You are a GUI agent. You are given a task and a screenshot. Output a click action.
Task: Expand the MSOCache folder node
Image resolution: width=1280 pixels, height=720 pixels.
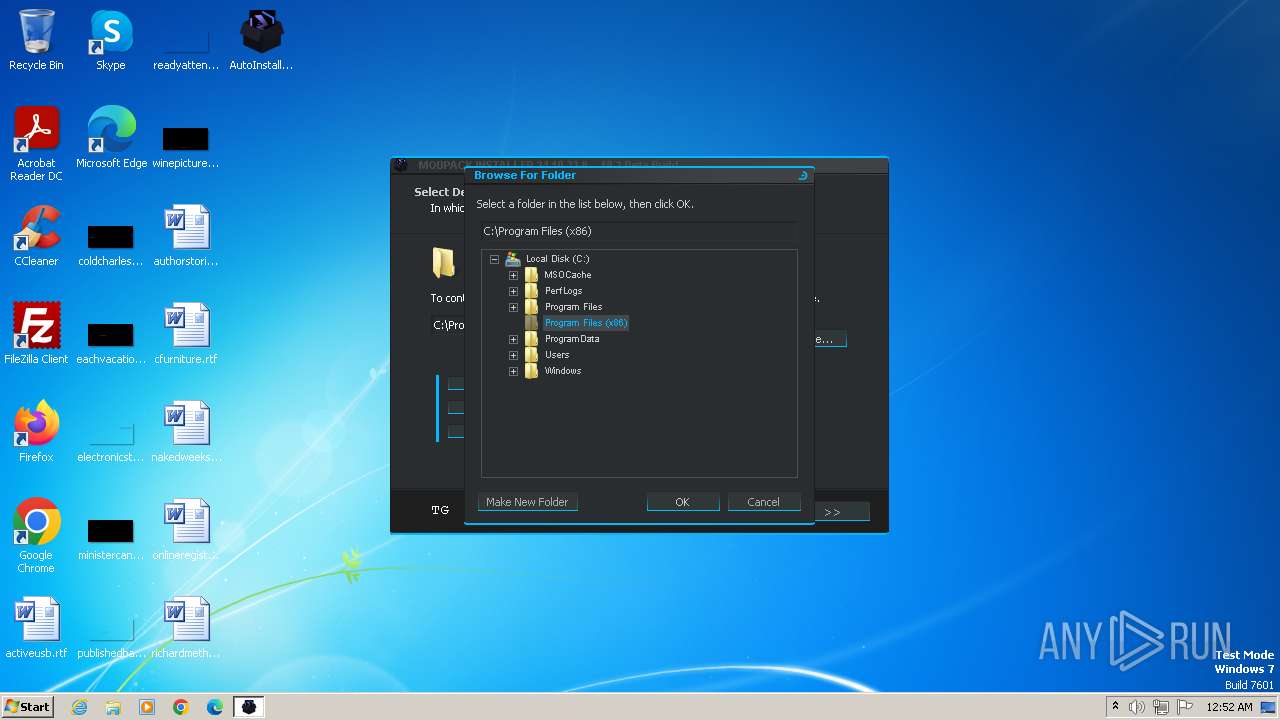[x=513, y=275]
